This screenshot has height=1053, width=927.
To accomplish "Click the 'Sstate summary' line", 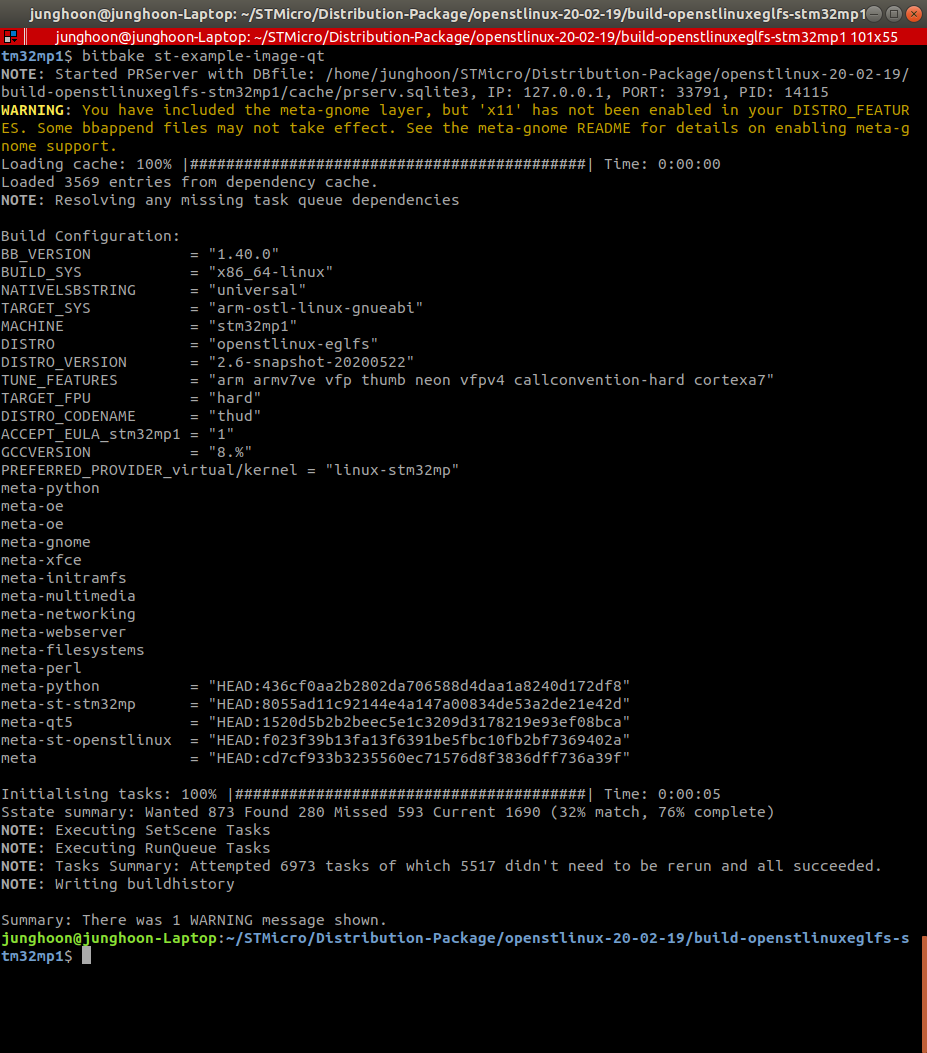I will point(388,813).
